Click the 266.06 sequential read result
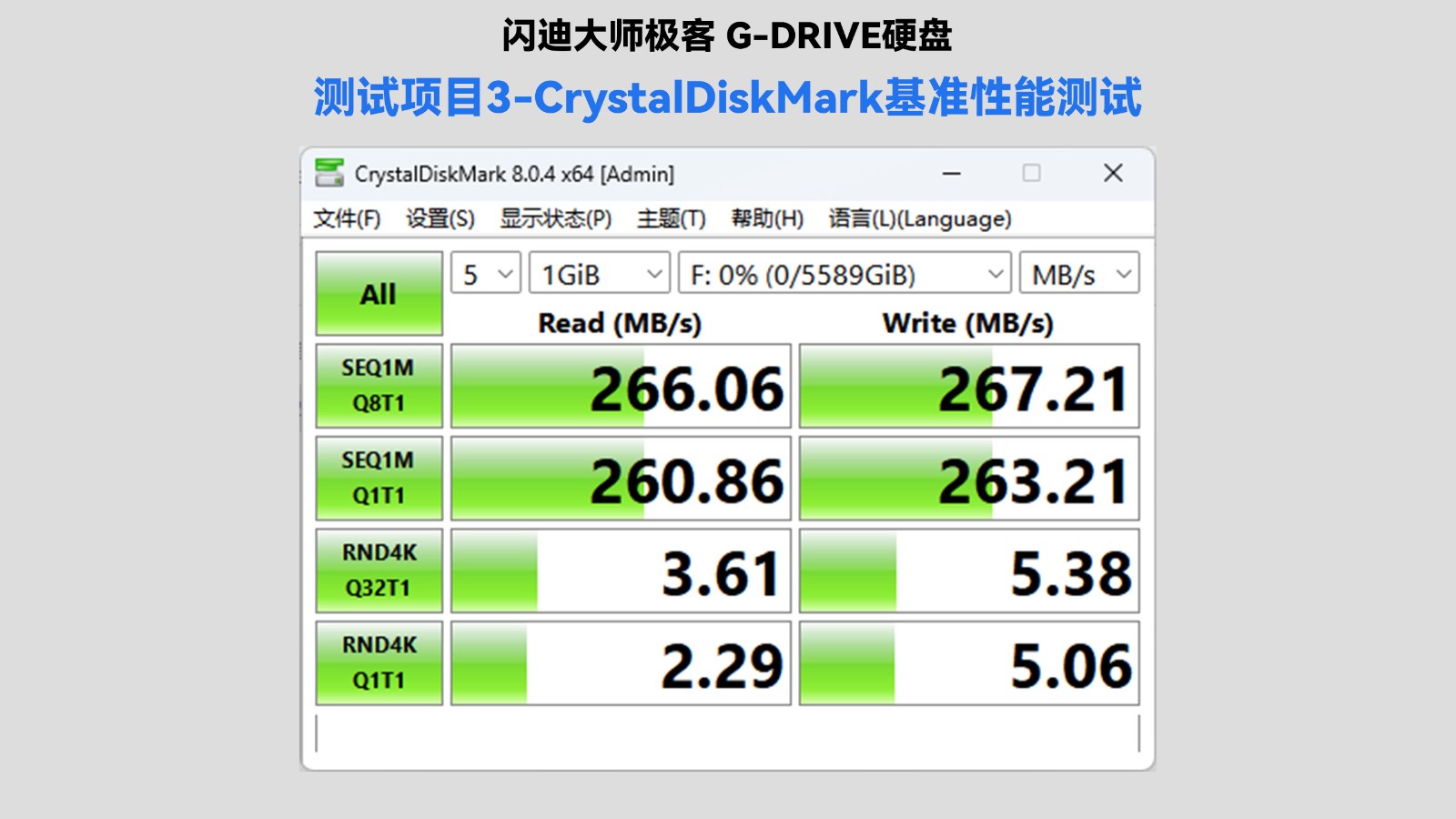 point(621,386)
